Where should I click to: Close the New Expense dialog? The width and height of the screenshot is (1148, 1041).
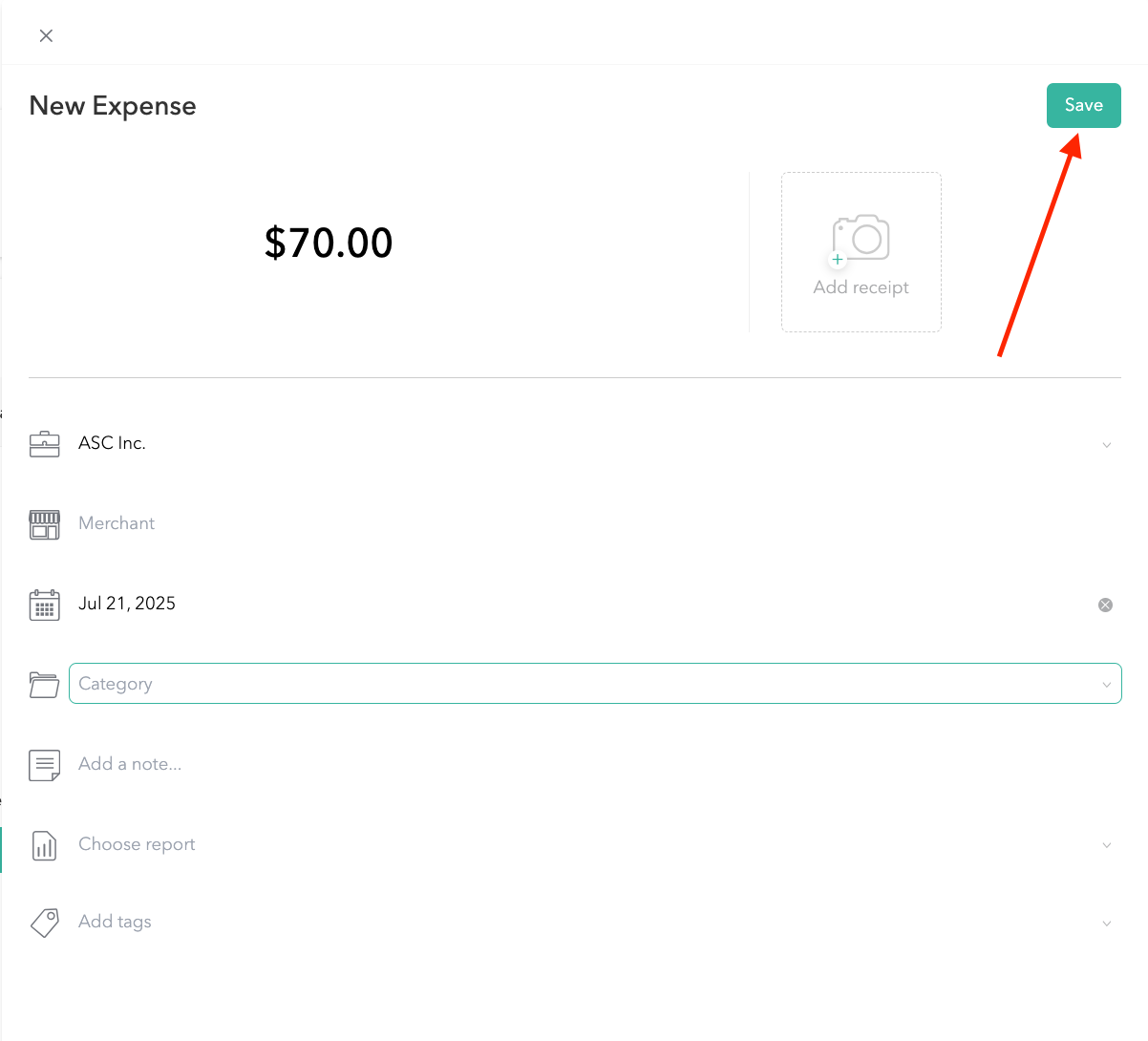[x=46, y=35]
